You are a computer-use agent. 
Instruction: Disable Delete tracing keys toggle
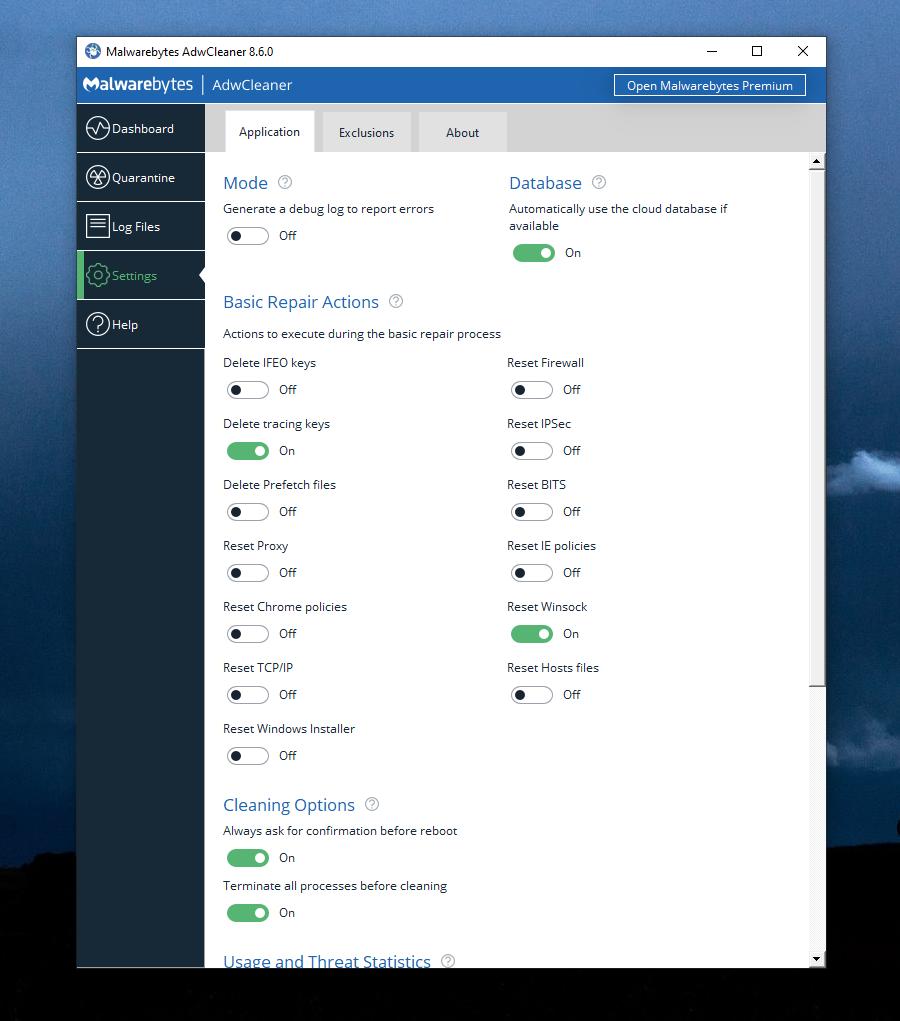[247, 451]
